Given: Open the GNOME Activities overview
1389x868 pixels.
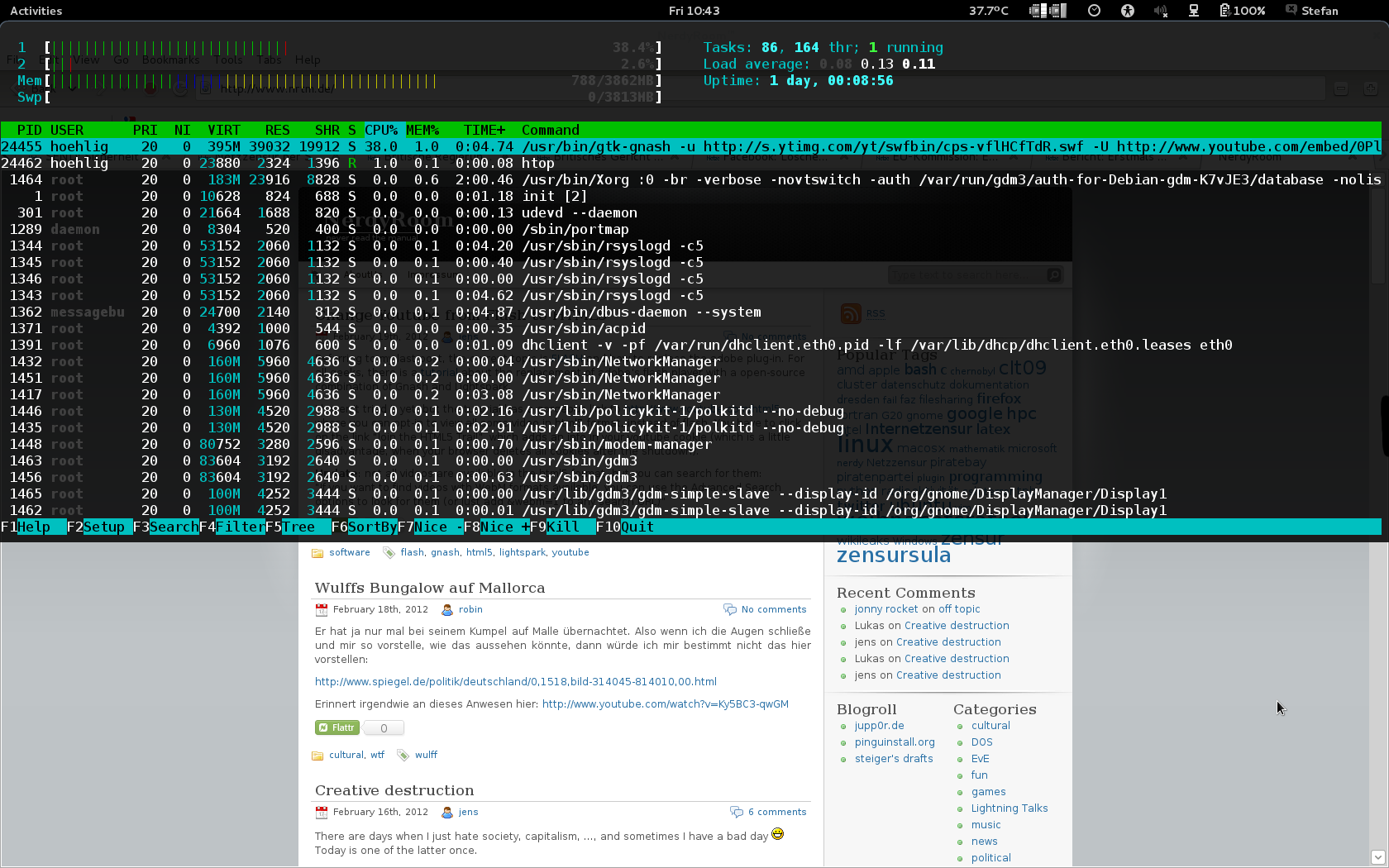Looking at the screenshot, I should 36,11.
